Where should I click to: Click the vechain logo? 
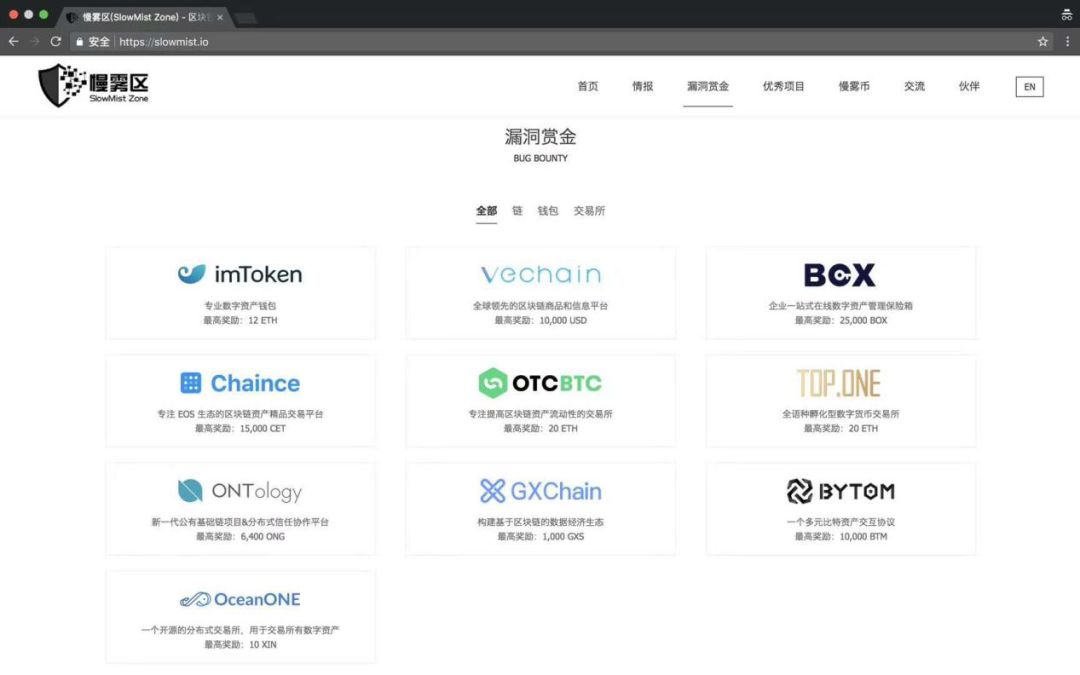pos(541,274)
